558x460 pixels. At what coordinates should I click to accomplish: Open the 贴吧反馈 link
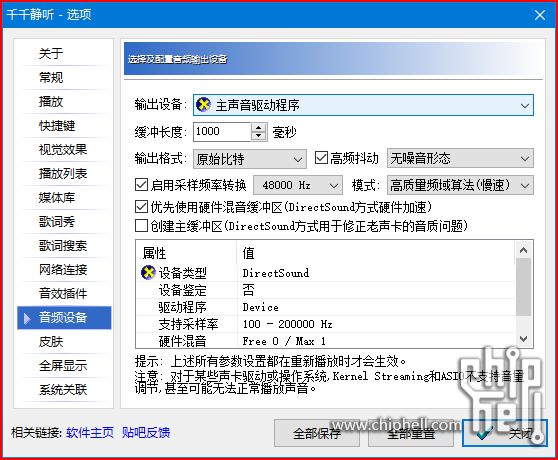pos(146,433)
